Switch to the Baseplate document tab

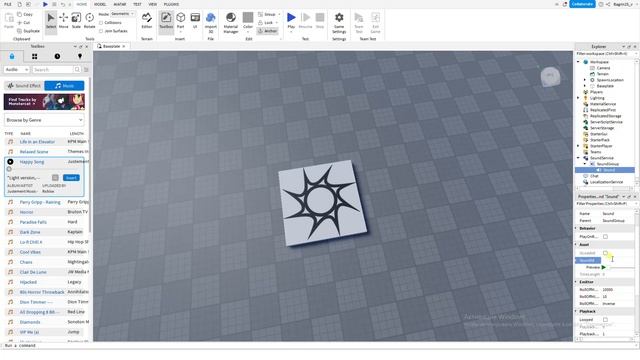[111, 46]
